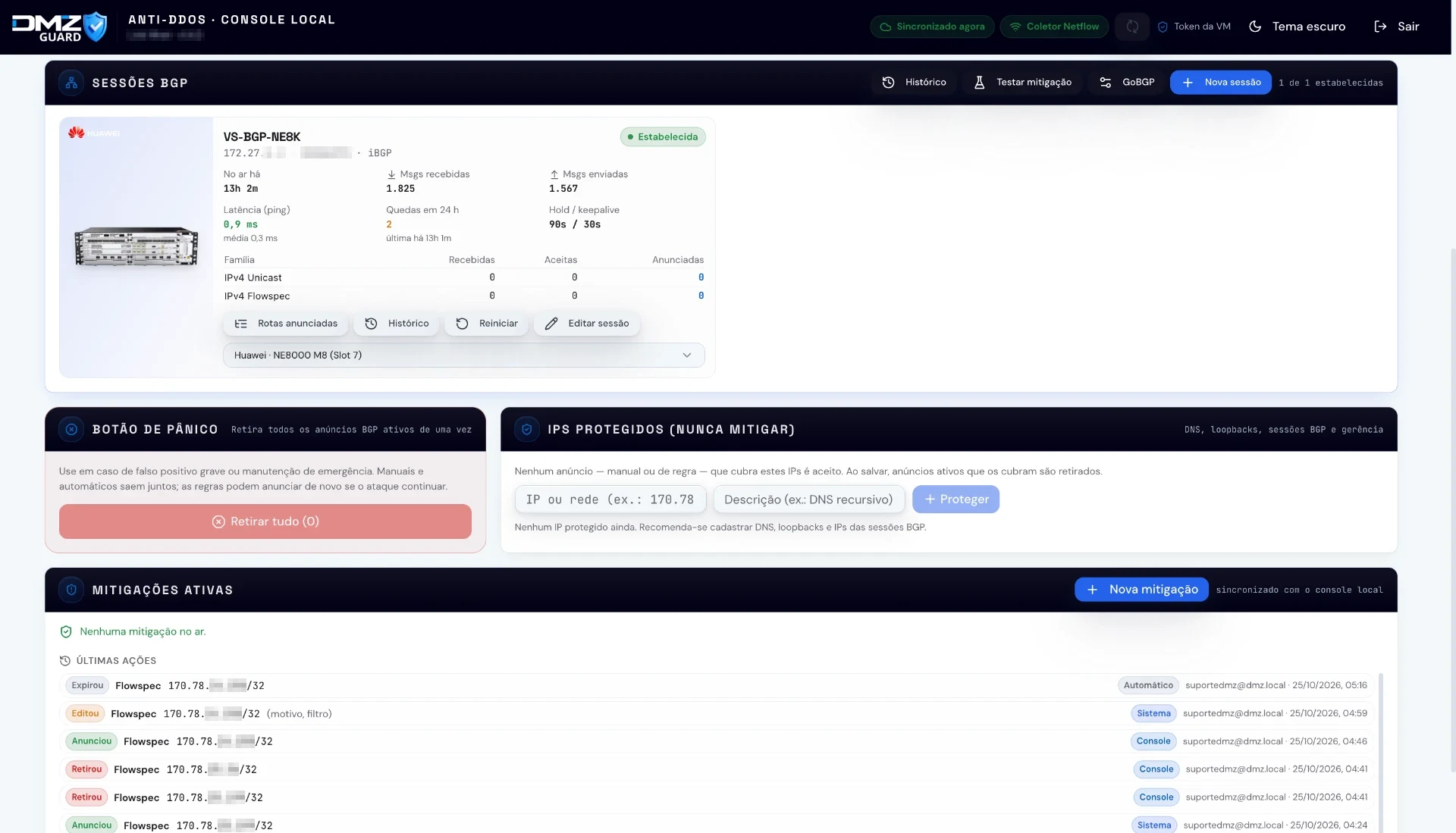
Task: Open Histórico in BGP sessions header
Action: click(914, 83)
